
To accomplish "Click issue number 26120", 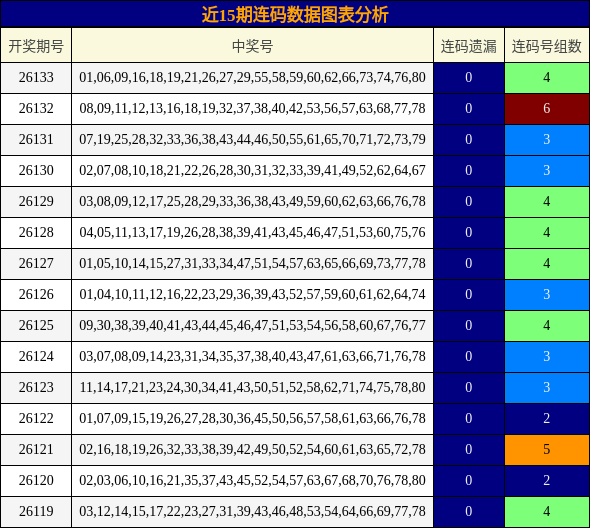I will coord(36,480).
